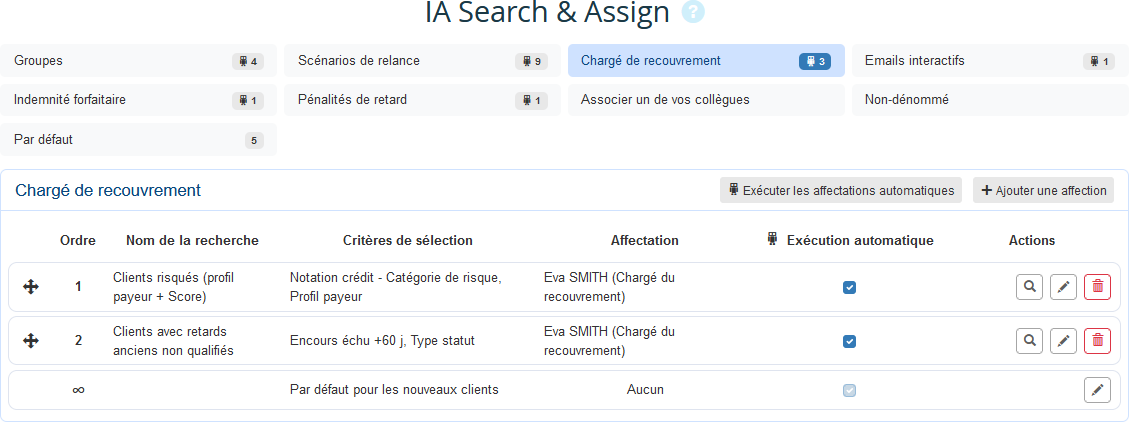Image resolution: width=1129 pixels, height=422 pixels.
Task: Grab the move handle for Clients risqués row
Action: pos(31,287)
